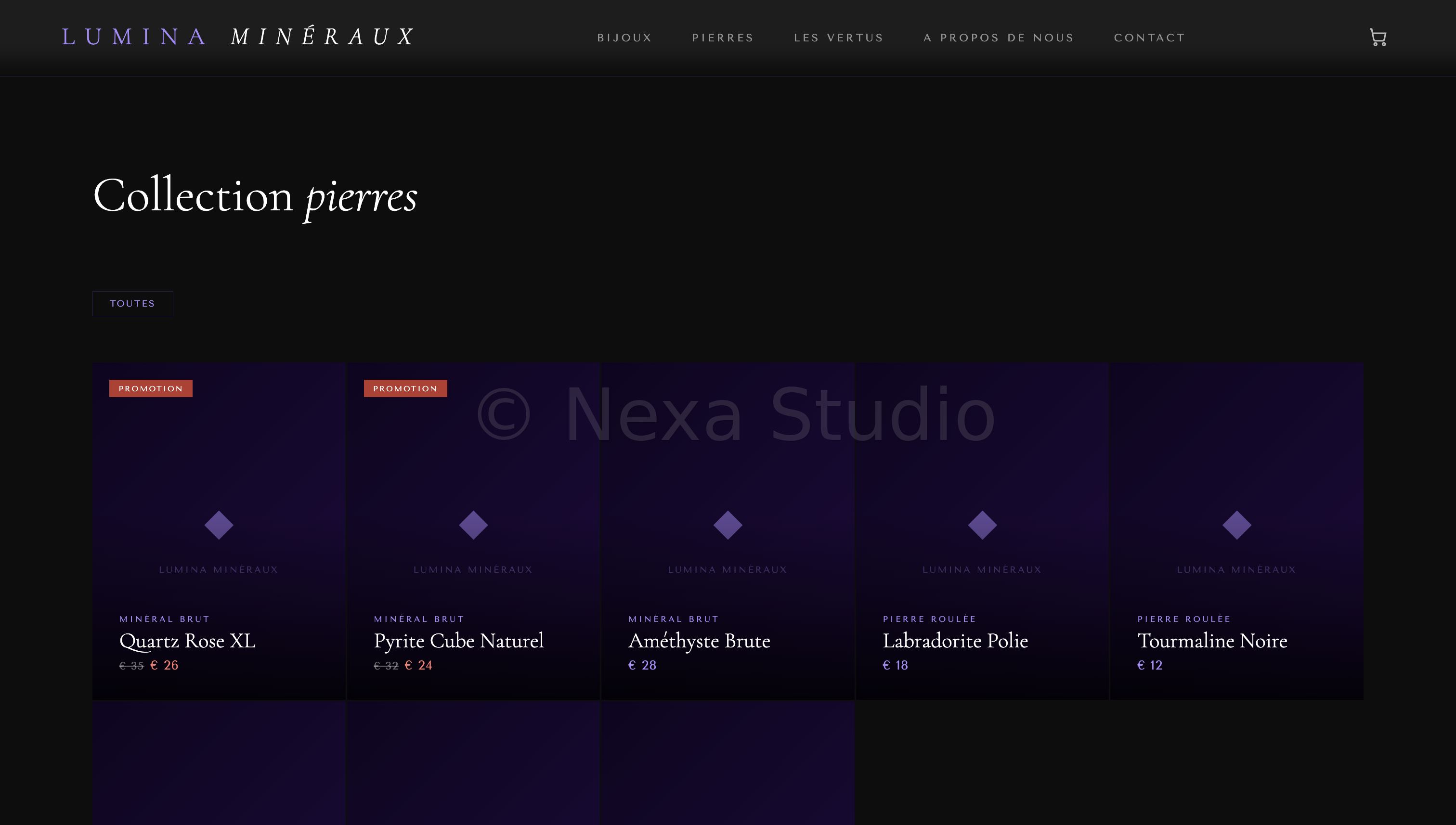
Task: Visit A Propos De Nous page
Action: (999, 38)
